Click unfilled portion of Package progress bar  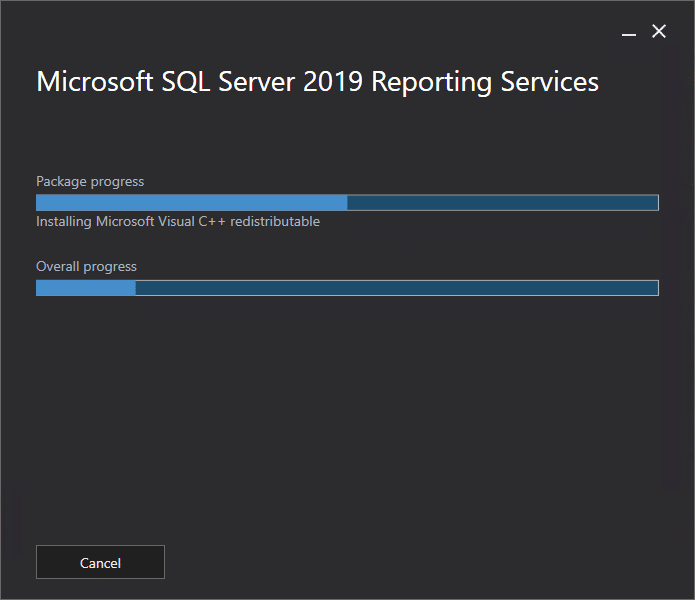(502, 203)
